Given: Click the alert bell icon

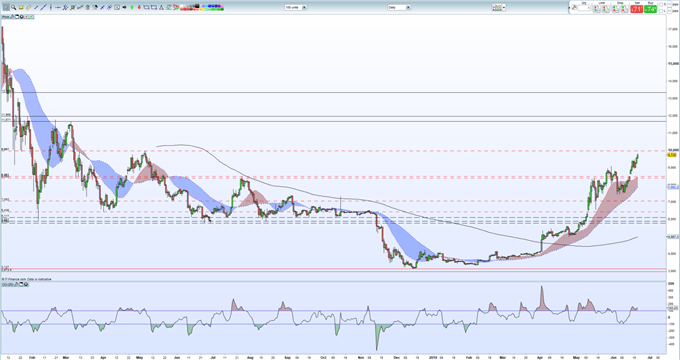Looking at the screenshot, I should (x=21, y=7).
